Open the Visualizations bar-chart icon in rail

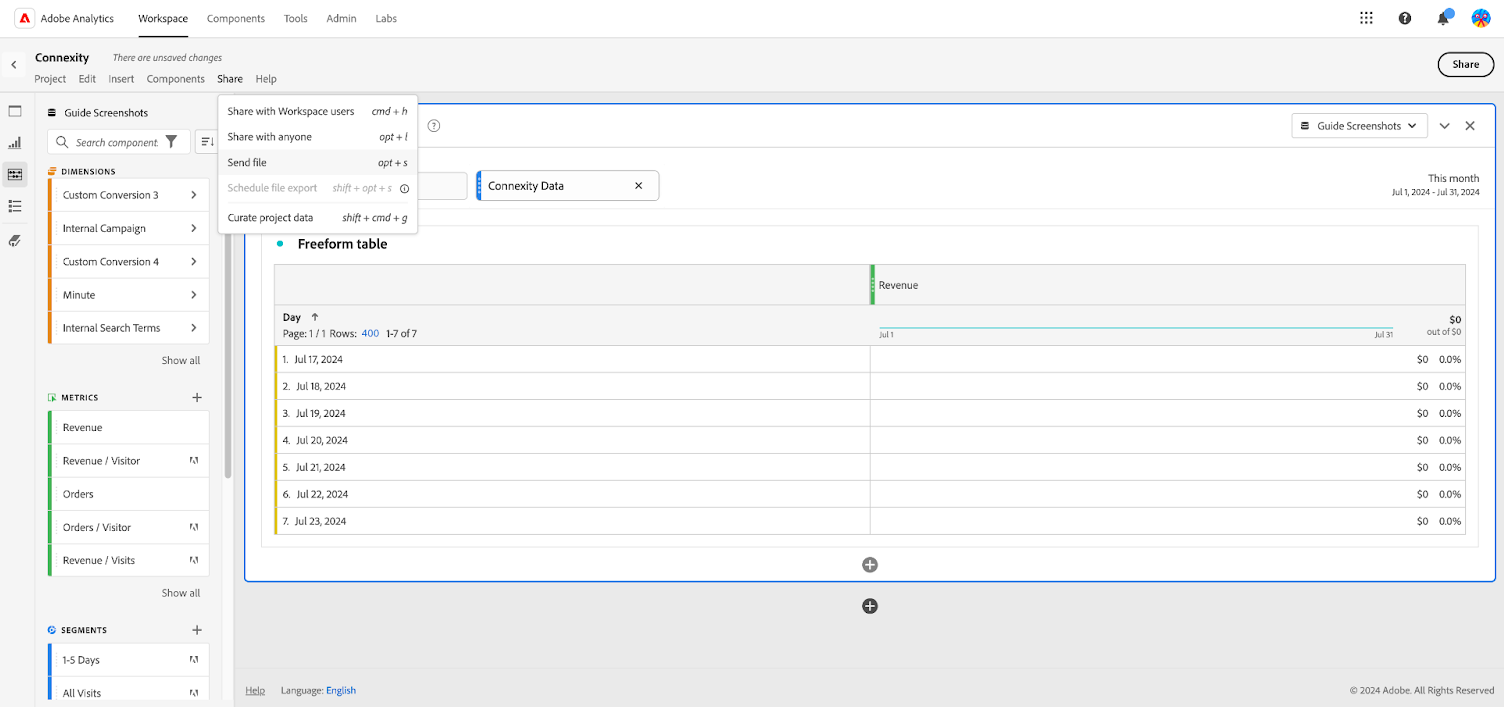point(15,143)
